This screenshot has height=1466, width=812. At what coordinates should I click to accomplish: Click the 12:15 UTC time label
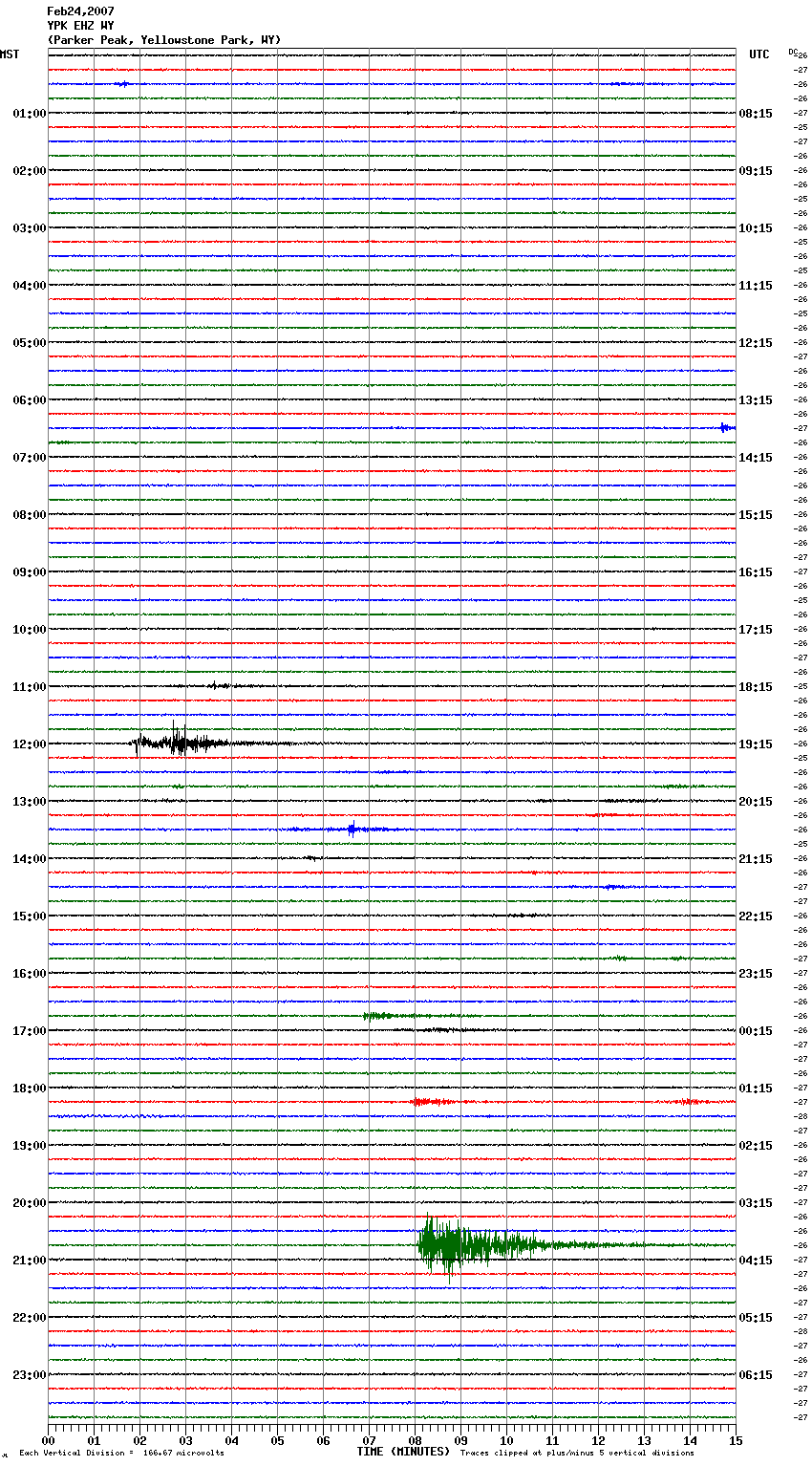[756, 343]
